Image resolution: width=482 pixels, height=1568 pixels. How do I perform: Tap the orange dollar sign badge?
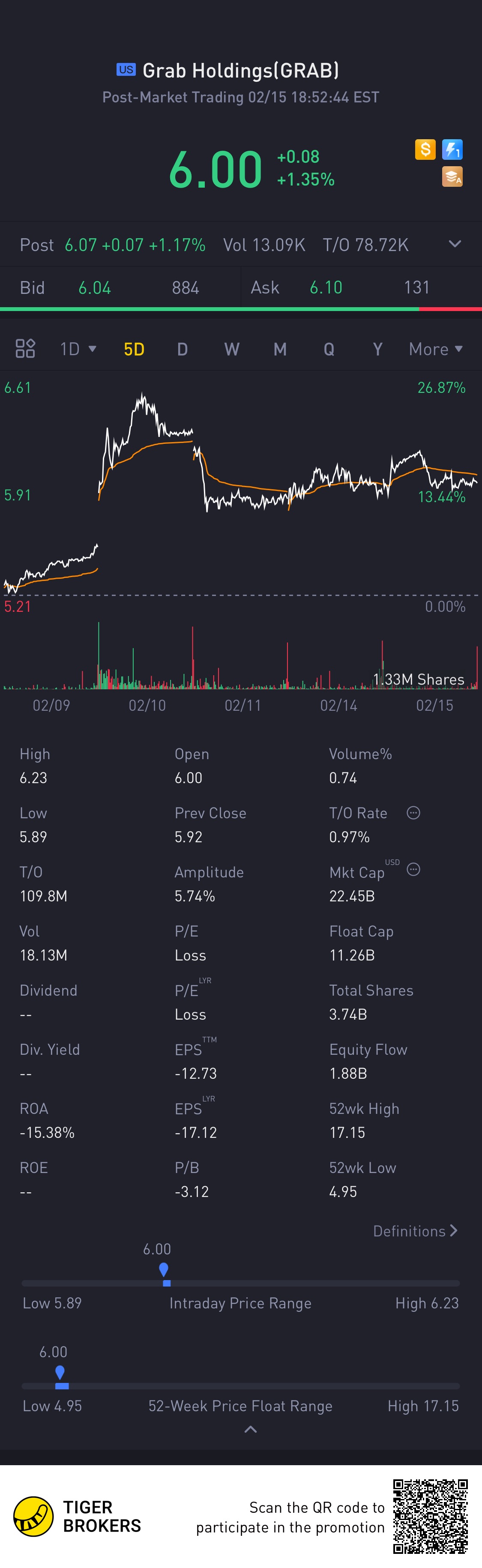pos(425,149)
